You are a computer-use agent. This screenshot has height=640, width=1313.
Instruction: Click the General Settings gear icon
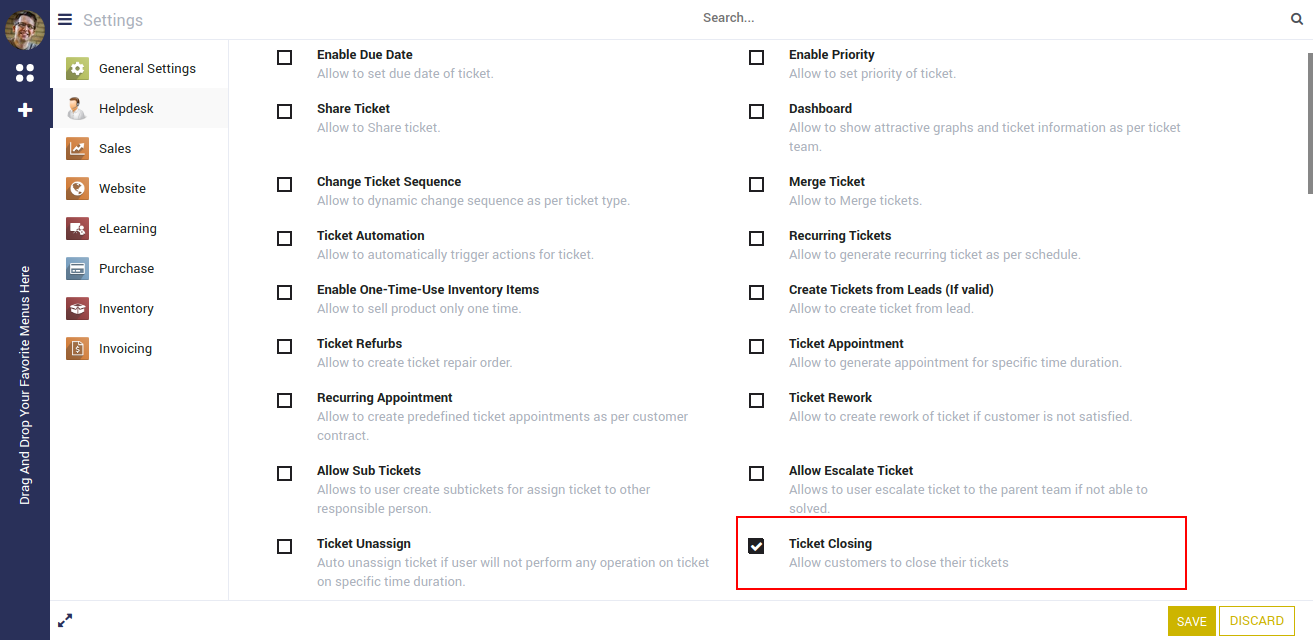point(77,69)
